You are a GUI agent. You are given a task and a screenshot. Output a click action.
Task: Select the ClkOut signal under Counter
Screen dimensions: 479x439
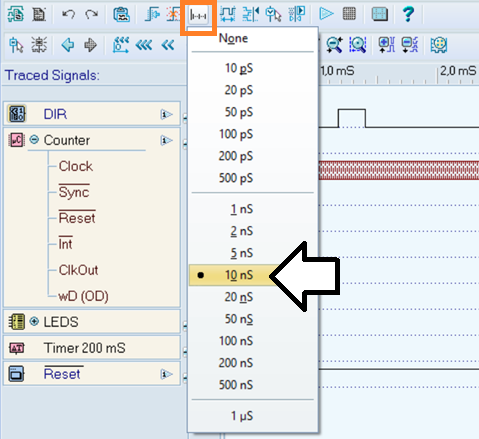(78, 270)
